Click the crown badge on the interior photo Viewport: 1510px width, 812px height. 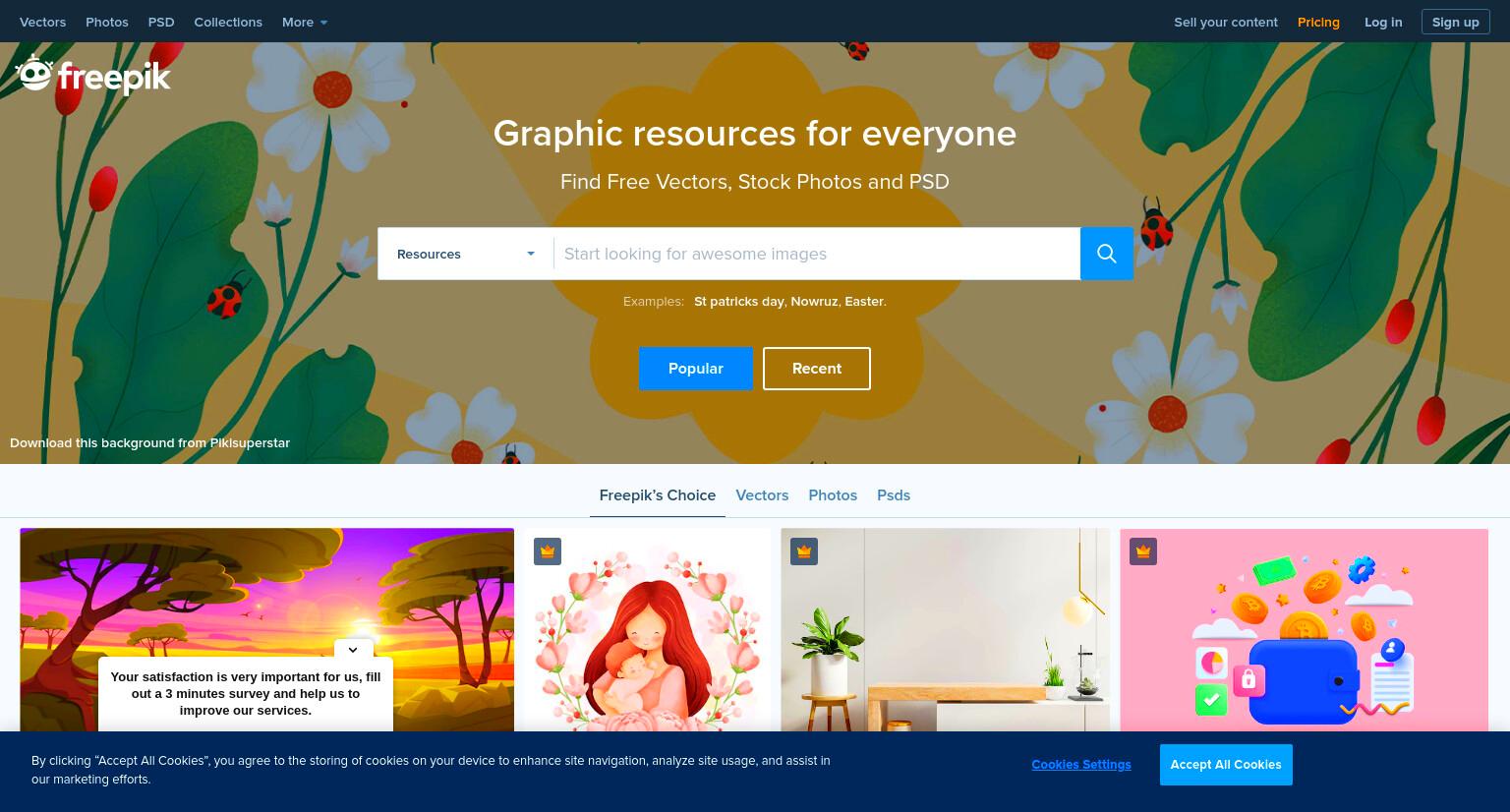[804, 551]
